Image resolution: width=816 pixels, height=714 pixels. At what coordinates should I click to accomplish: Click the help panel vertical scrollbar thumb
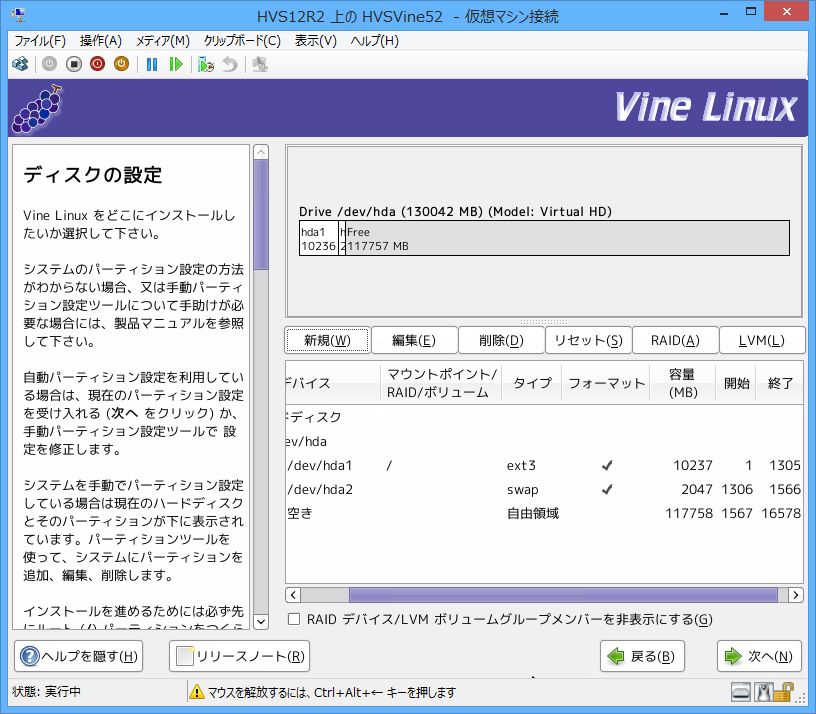(x=261, y=214)
